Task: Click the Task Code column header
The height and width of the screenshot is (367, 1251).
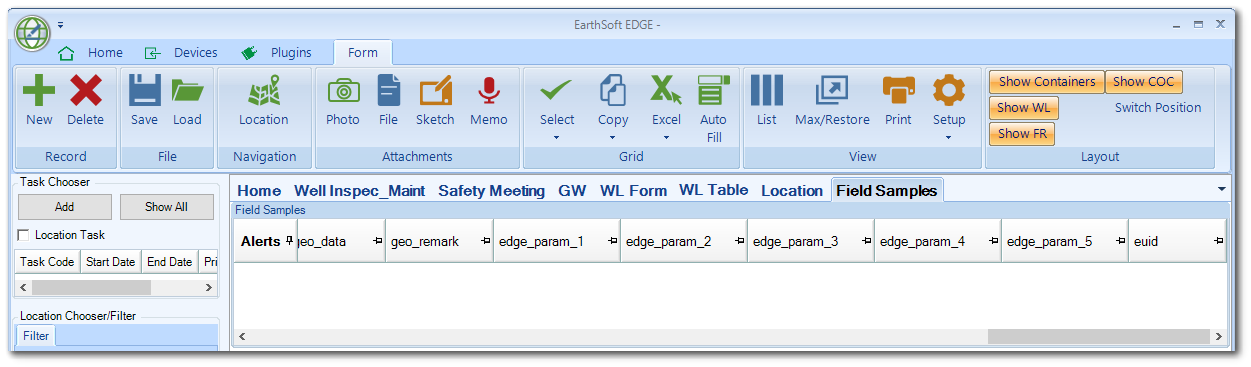Action: 48,262
